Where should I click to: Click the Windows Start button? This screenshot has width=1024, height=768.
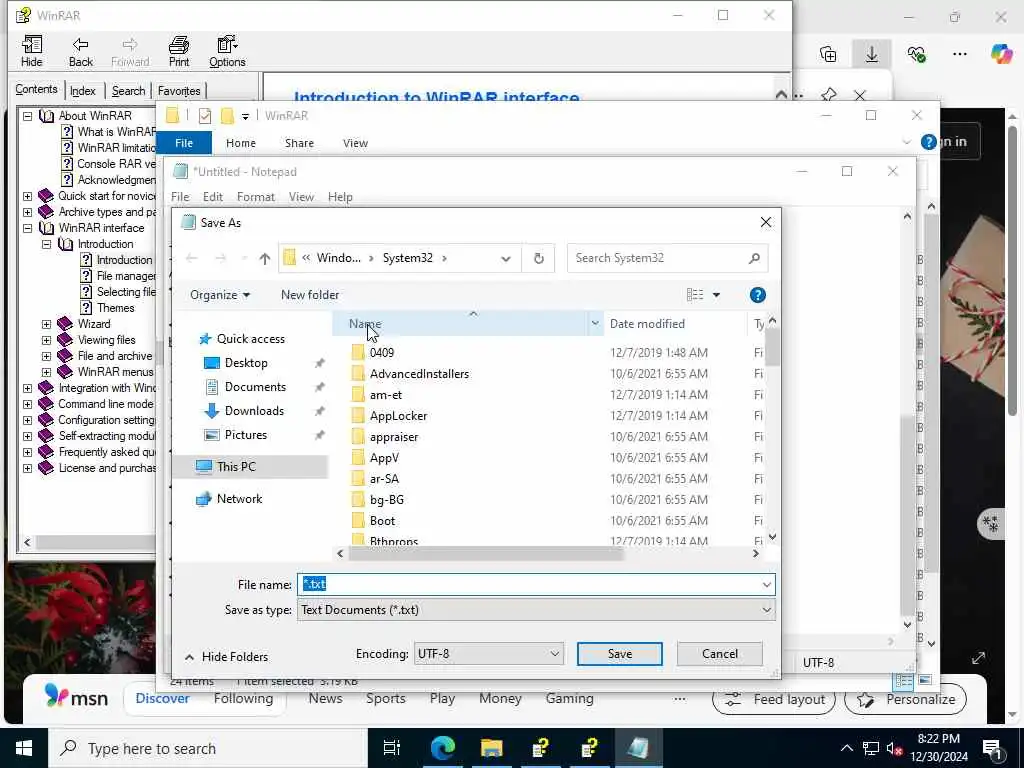tap(24, 748)
